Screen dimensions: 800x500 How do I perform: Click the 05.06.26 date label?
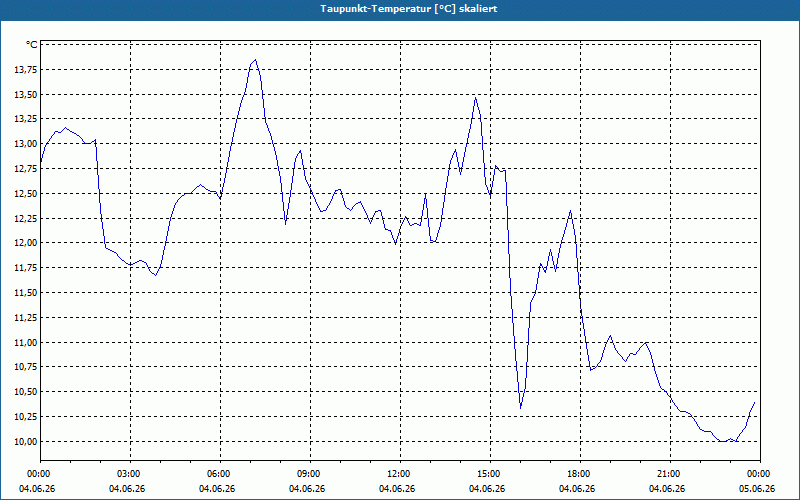758,489
